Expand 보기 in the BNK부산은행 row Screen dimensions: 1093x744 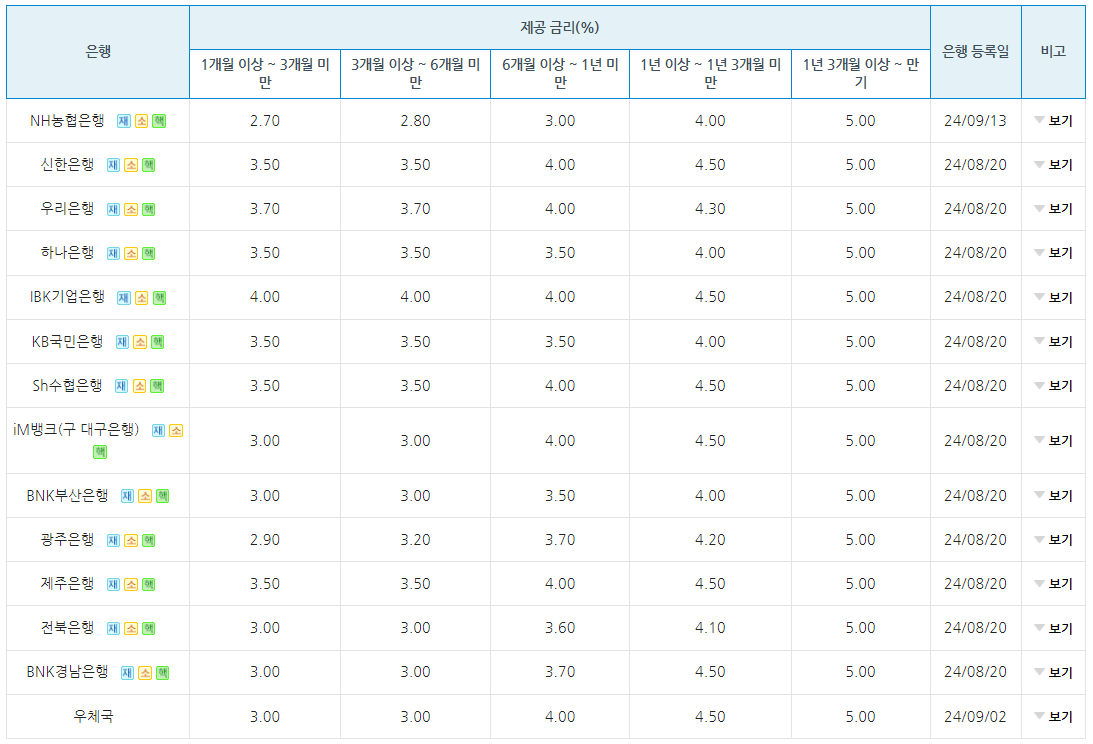pos(1053,495)
